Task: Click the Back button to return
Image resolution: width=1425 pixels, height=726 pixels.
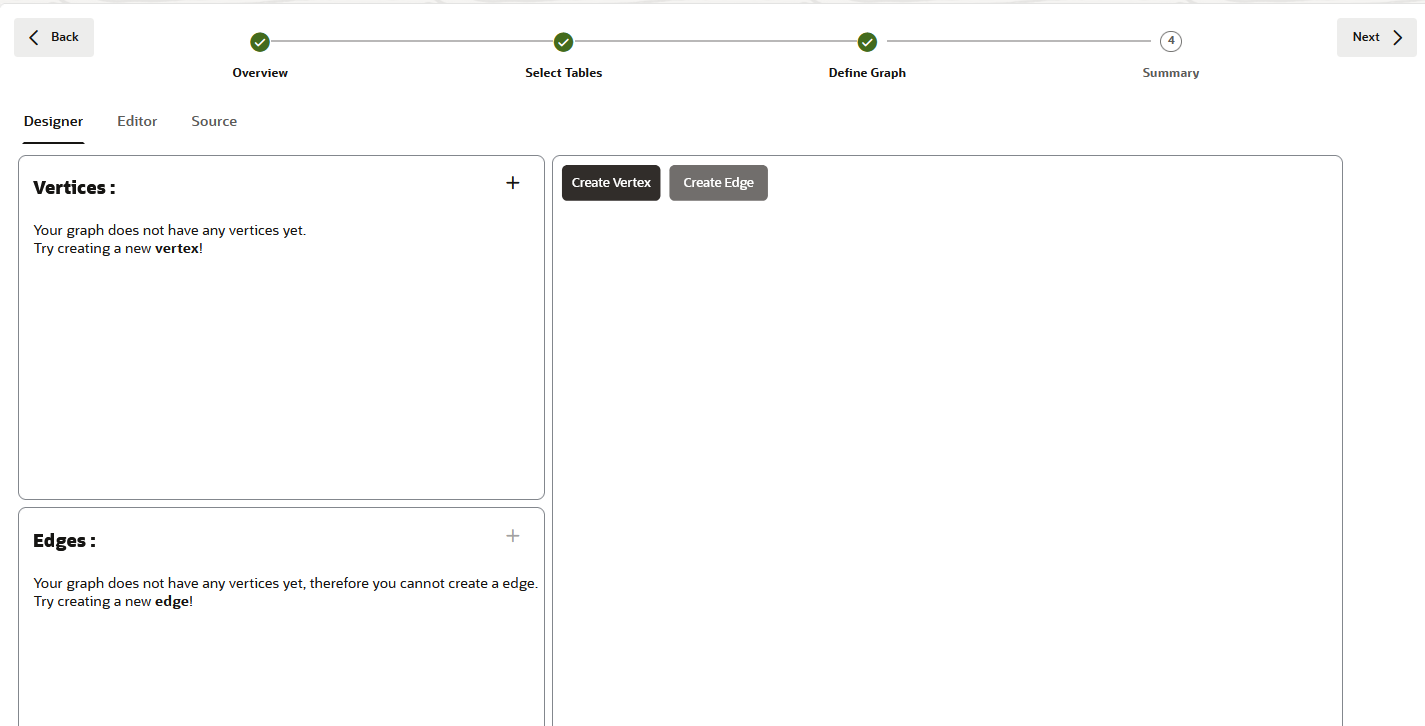Action: pos(53,36)
